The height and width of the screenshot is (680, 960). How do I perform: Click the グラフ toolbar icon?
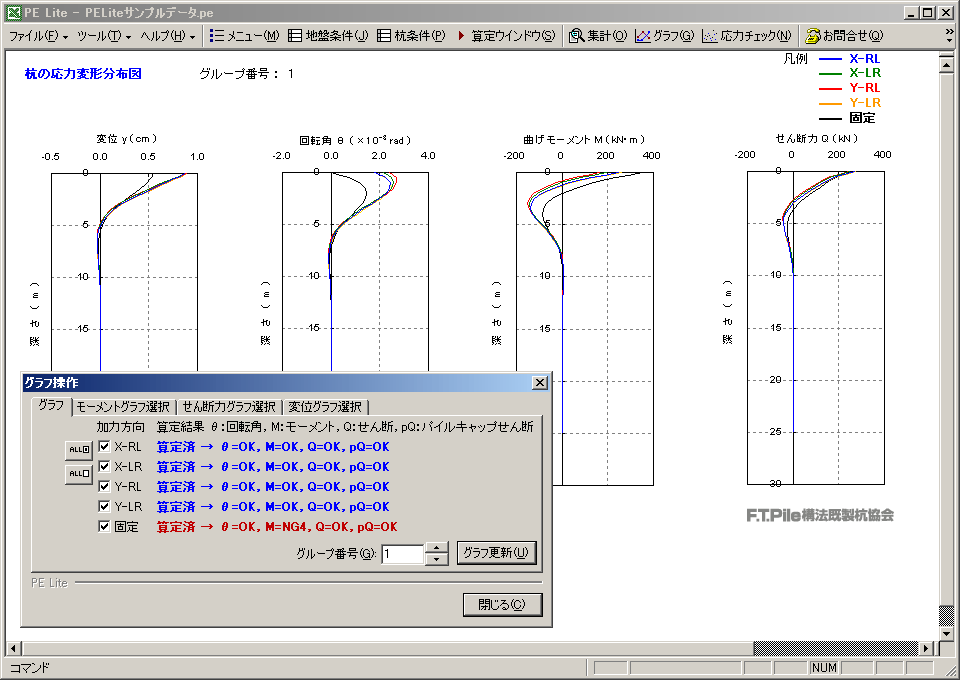point(664,36)
